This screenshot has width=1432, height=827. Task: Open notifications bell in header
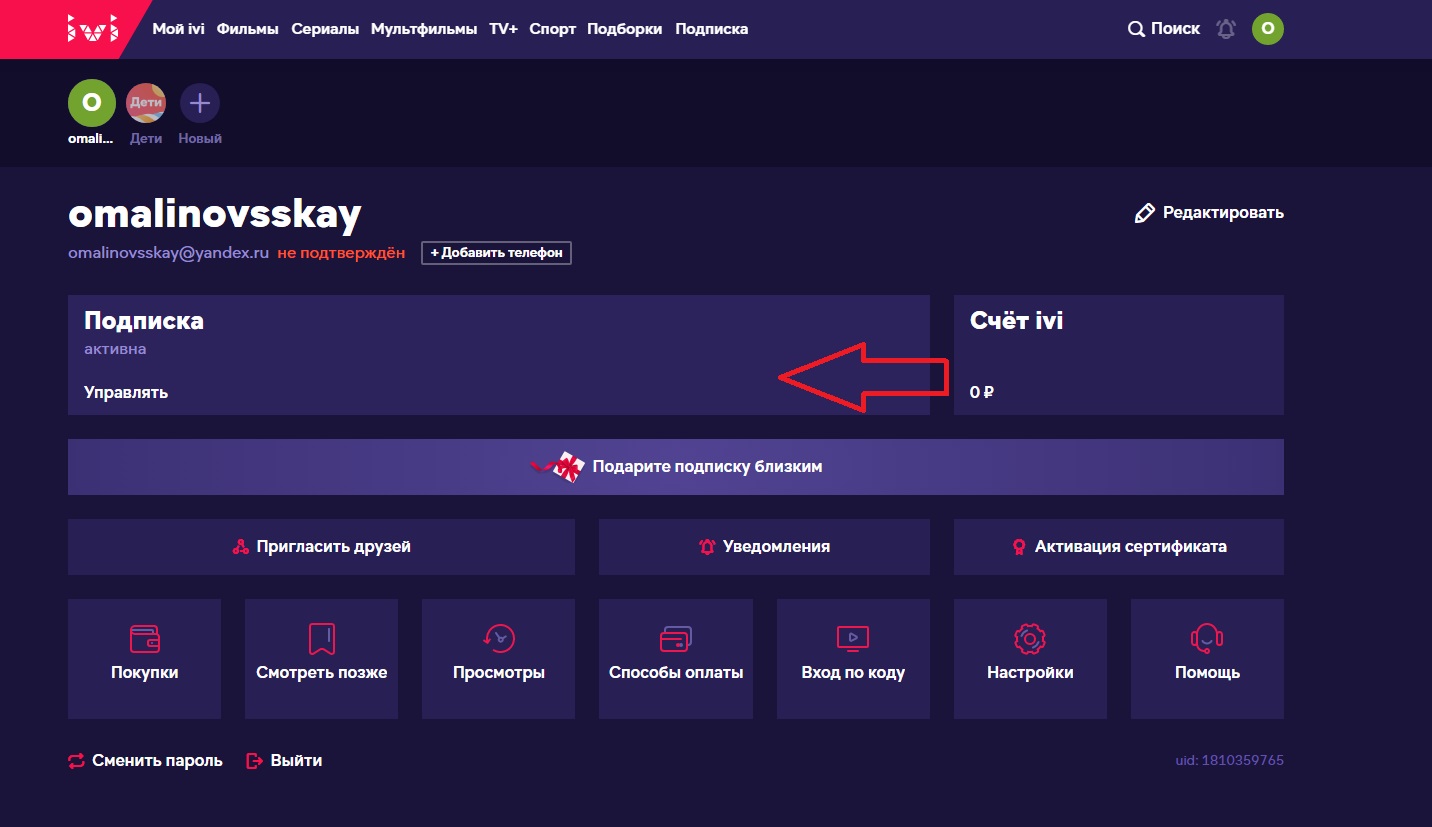[1226, 29]
